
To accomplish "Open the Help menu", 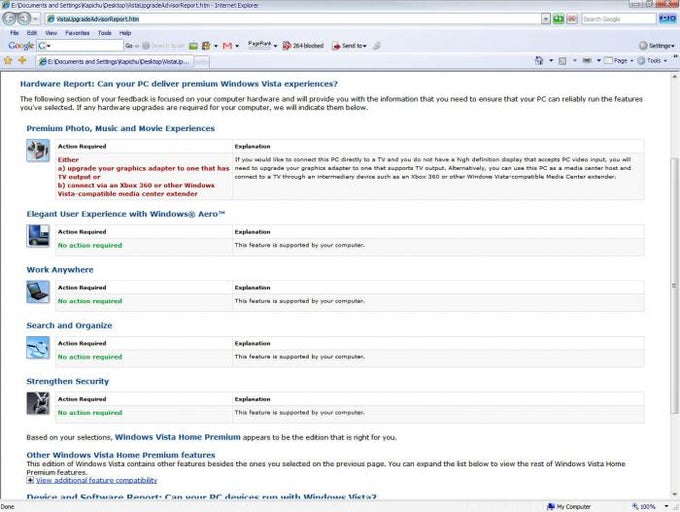I will pos(125,33).
